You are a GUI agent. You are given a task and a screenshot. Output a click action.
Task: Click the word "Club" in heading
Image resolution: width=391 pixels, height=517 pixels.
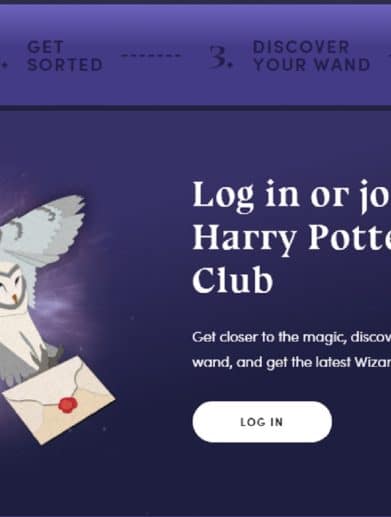(x=233, y=280)
